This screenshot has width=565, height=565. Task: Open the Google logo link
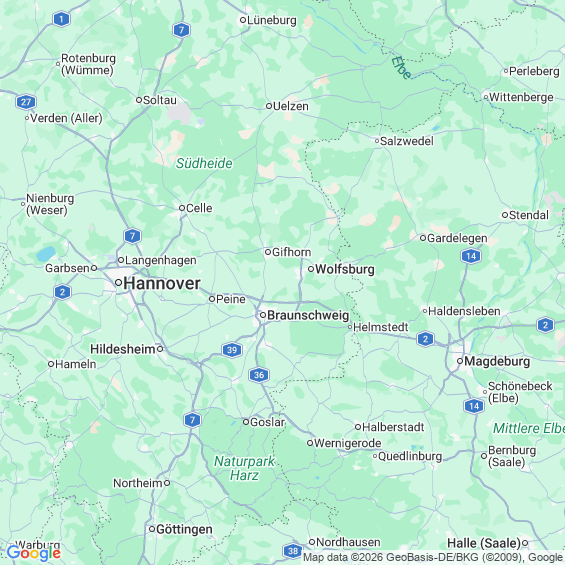pos(34,553)
